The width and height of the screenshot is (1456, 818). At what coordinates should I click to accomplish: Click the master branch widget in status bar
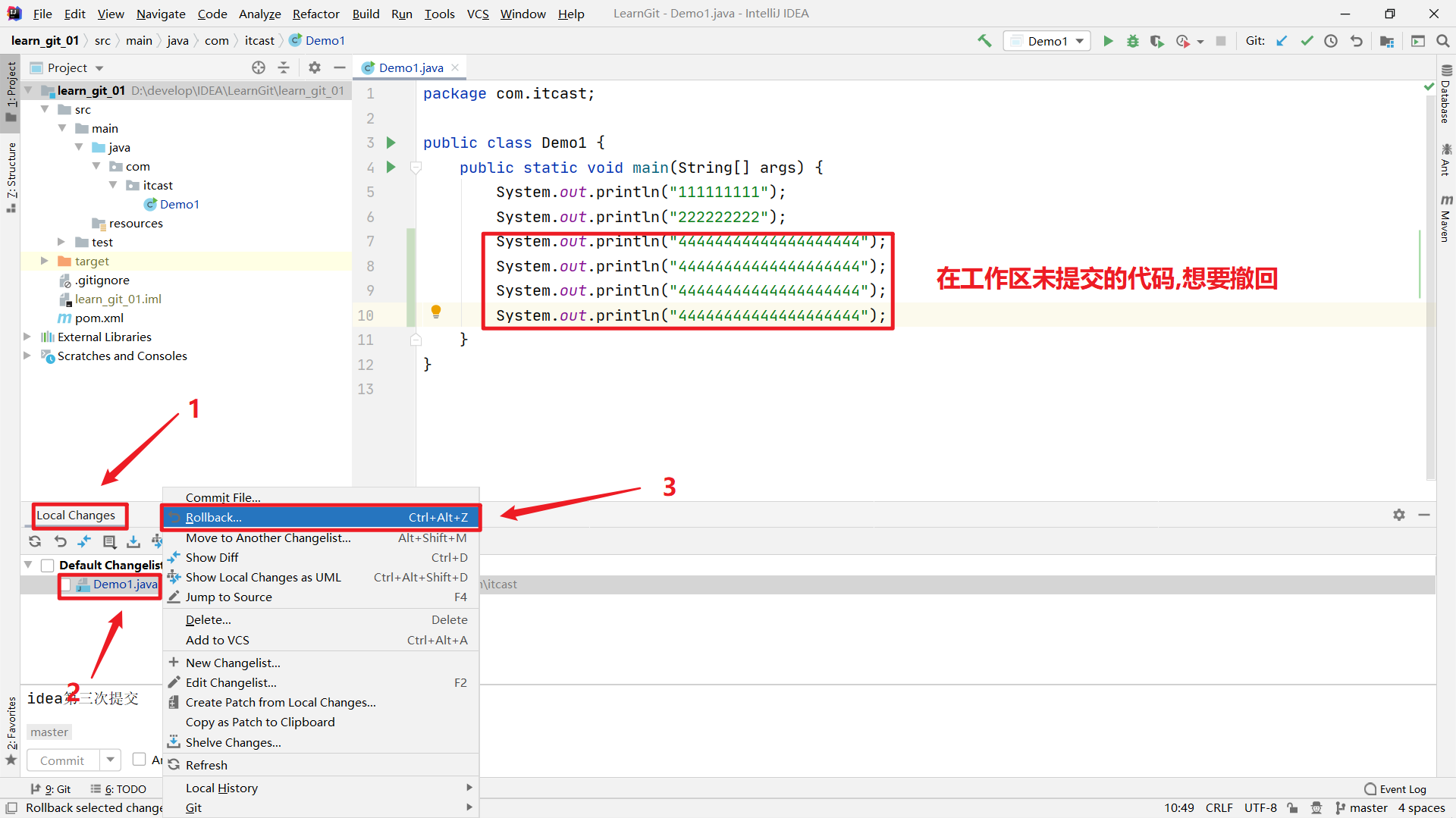1361,808
